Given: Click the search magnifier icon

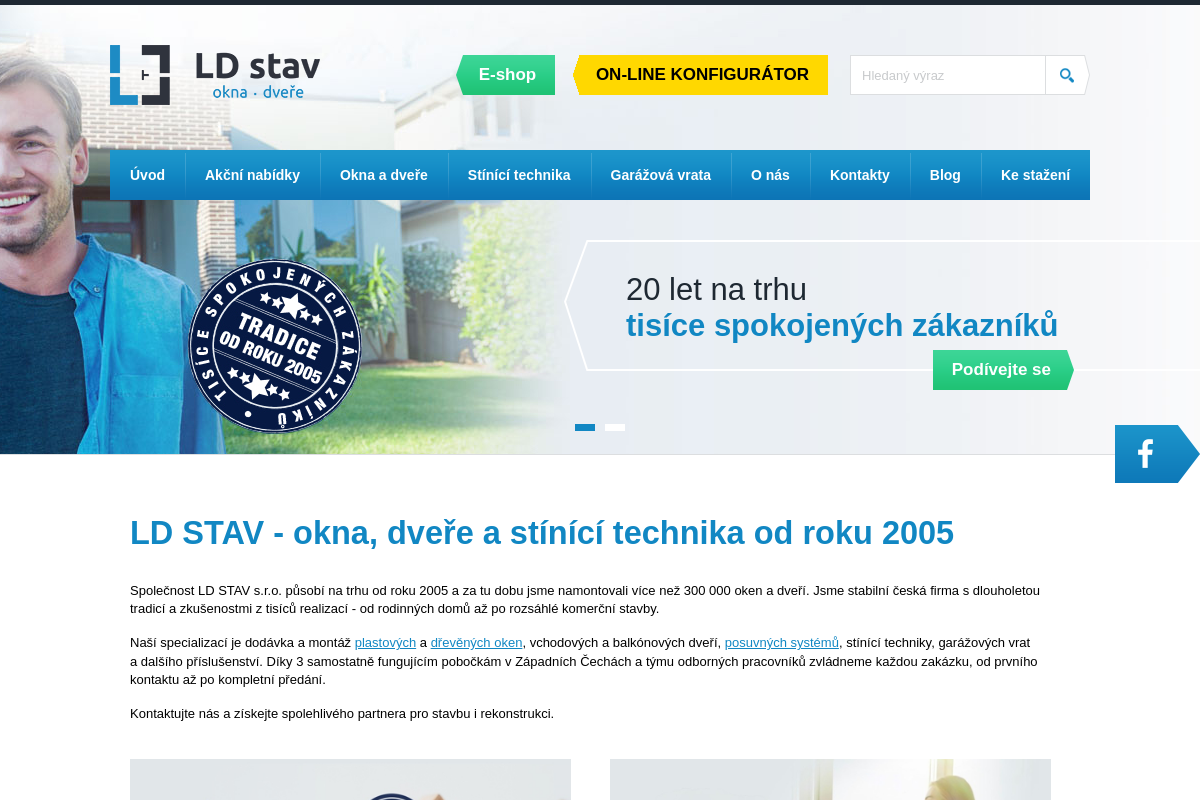Looking at the screenshot, I should [1065, 74].
